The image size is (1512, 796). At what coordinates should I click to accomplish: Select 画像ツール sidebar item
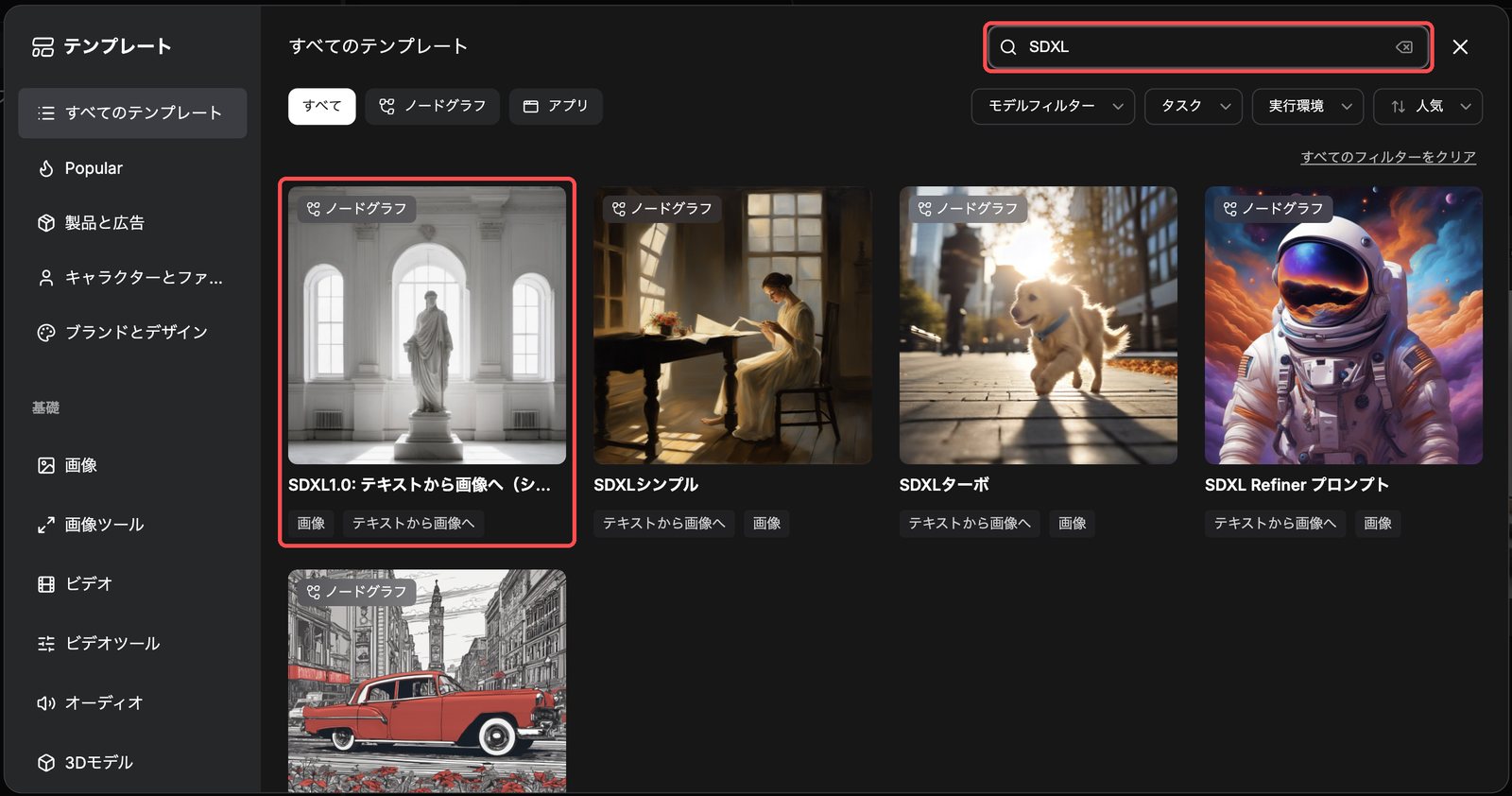point(132,525)
